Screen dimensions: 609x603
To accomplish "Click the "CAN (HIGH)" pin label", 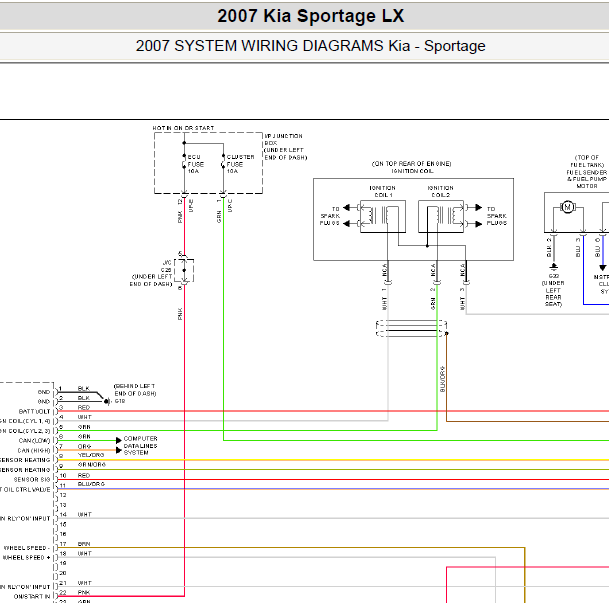I will pyautogui.click(x=34, y=450).
